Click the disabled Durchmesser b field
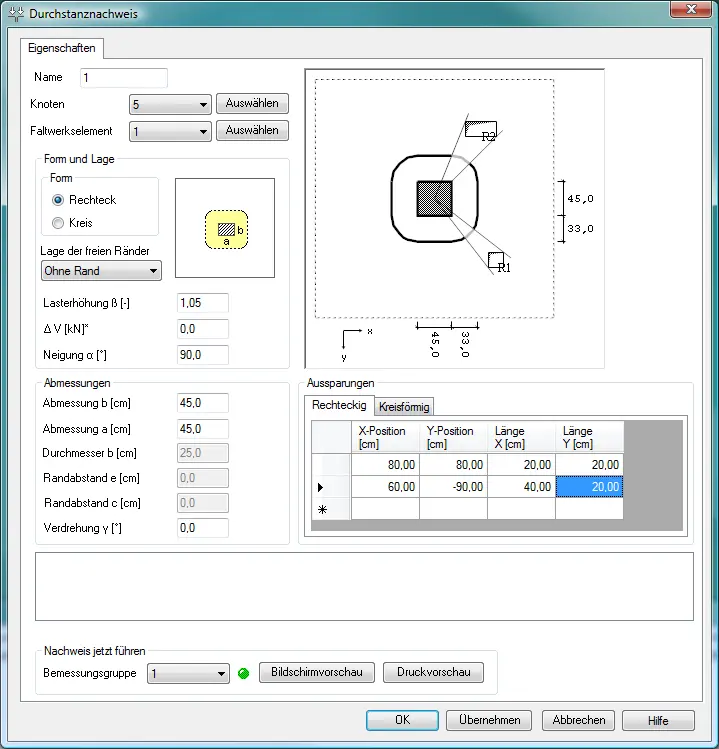The height and width of the screenshot is (749, 719). 203,453
